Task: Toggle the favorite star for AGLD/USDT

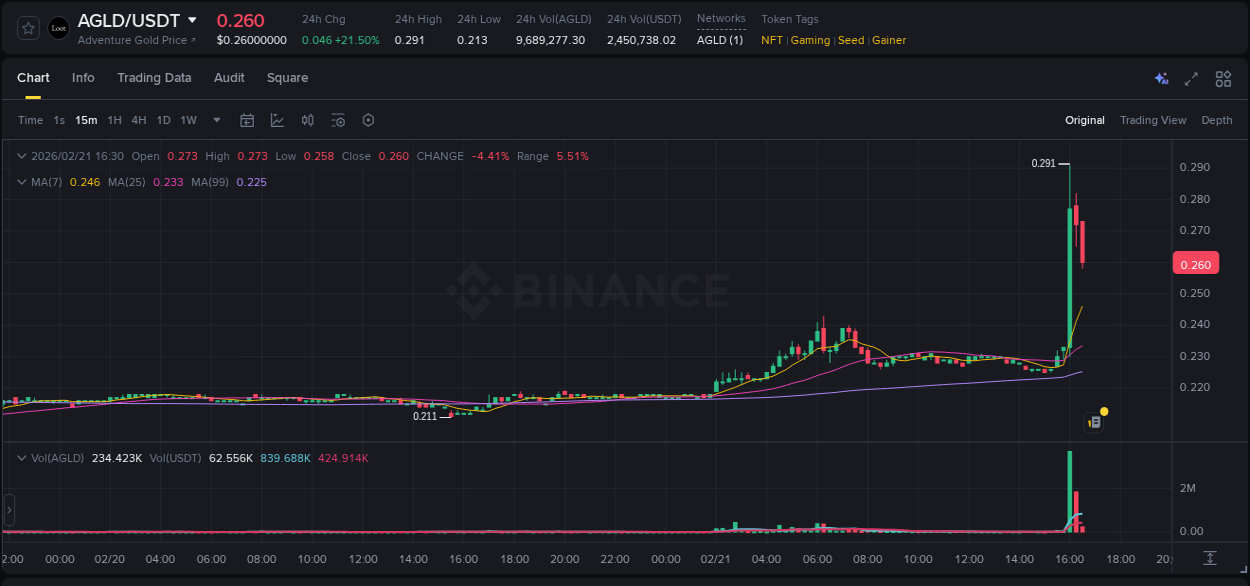Action: 27,27
